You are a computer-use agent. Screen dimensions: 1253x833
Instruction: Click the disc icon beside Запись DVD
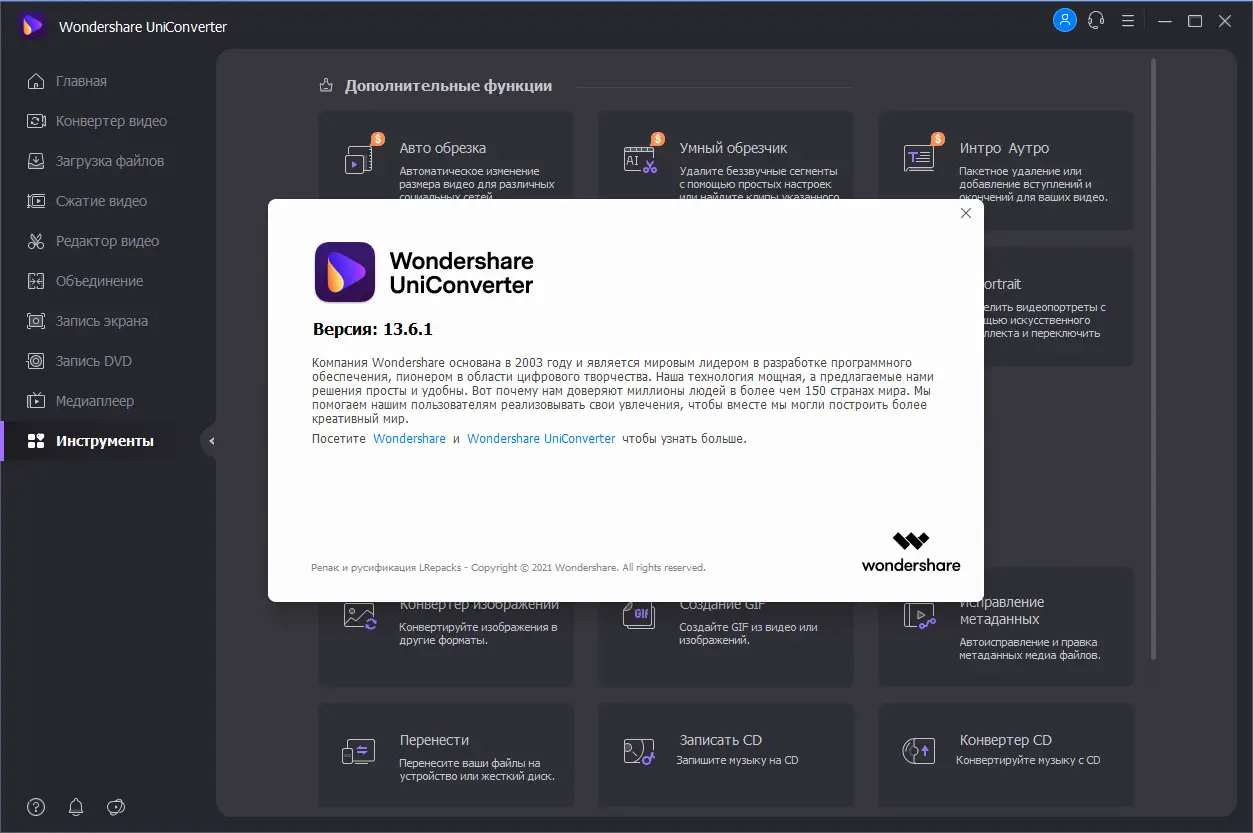(x=36, y=361)
